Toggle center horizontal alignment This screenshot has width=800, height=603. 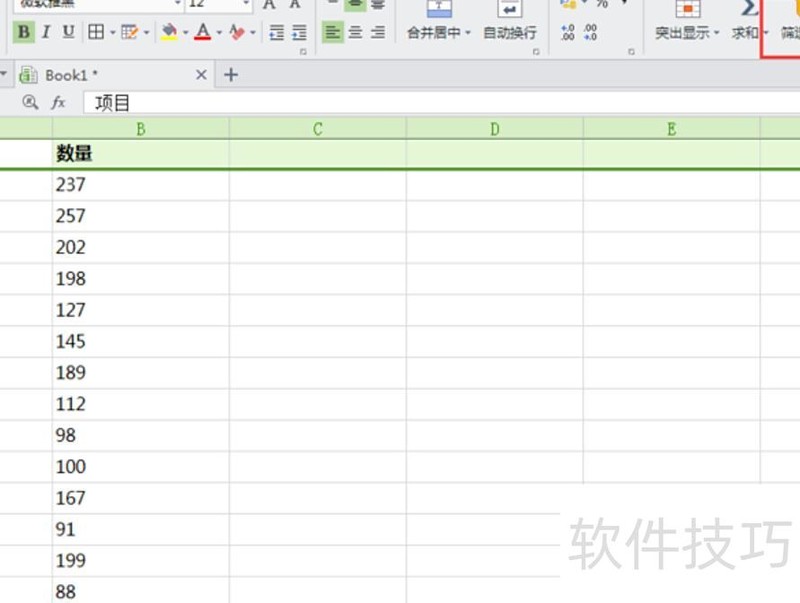[x=356, y=33]
